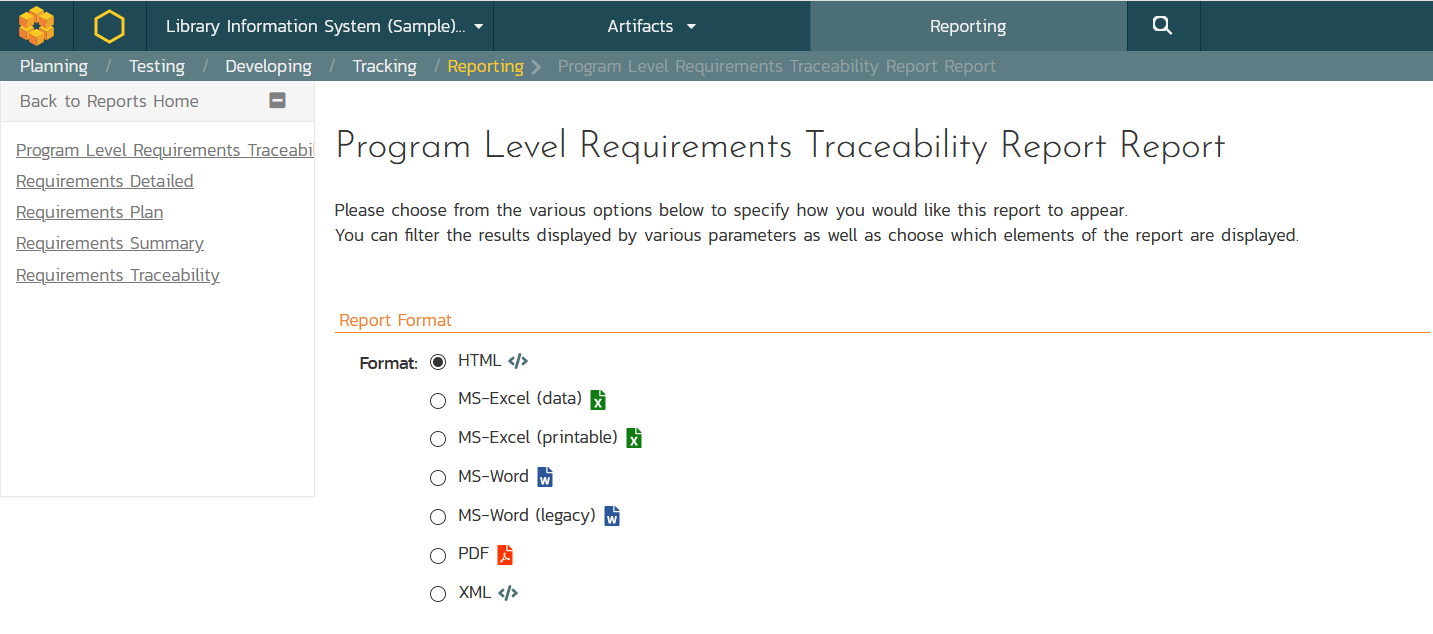Click Back to Reports Home
The height and width of the screenshot is (634, 1433).
click(109, 101)
